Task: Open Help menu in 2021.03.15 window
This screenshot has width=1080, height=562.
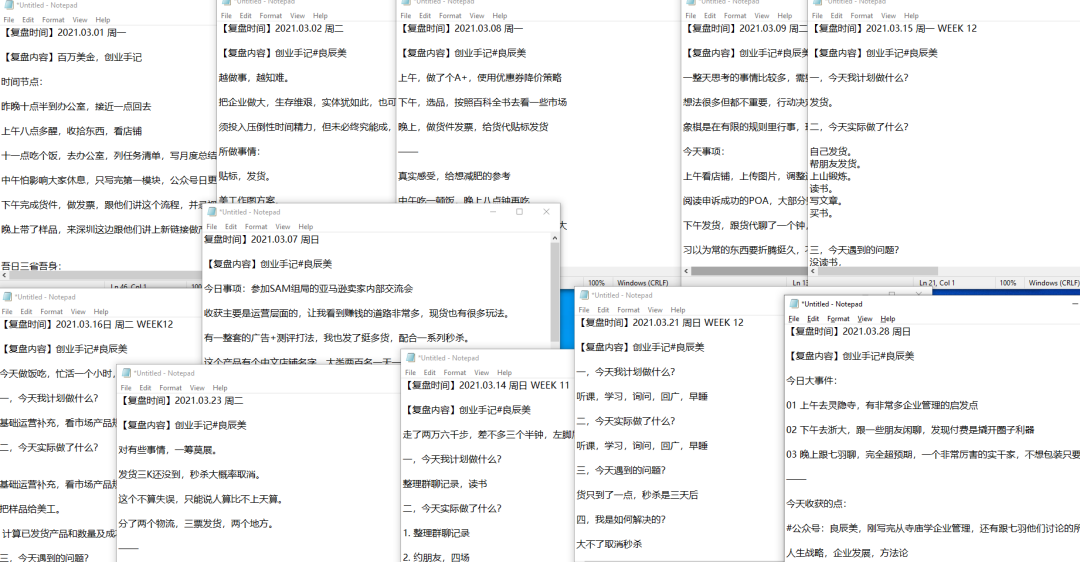Action: tap(911, 15)
